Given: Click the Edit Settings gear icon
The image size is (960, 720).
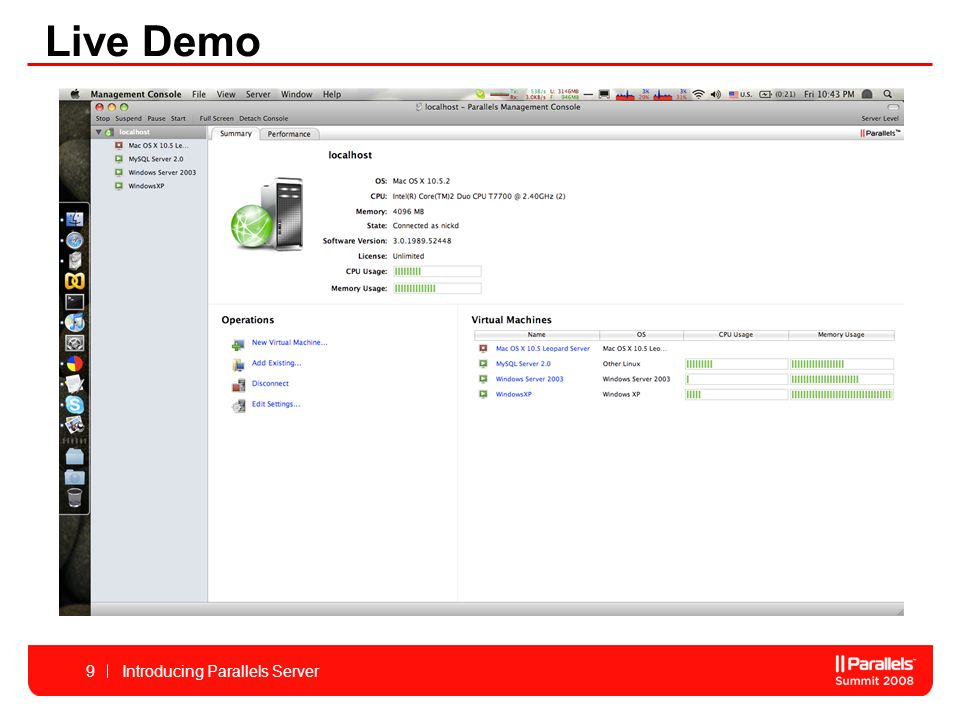Looking at the screenshot, I should [x=238, y=405].
